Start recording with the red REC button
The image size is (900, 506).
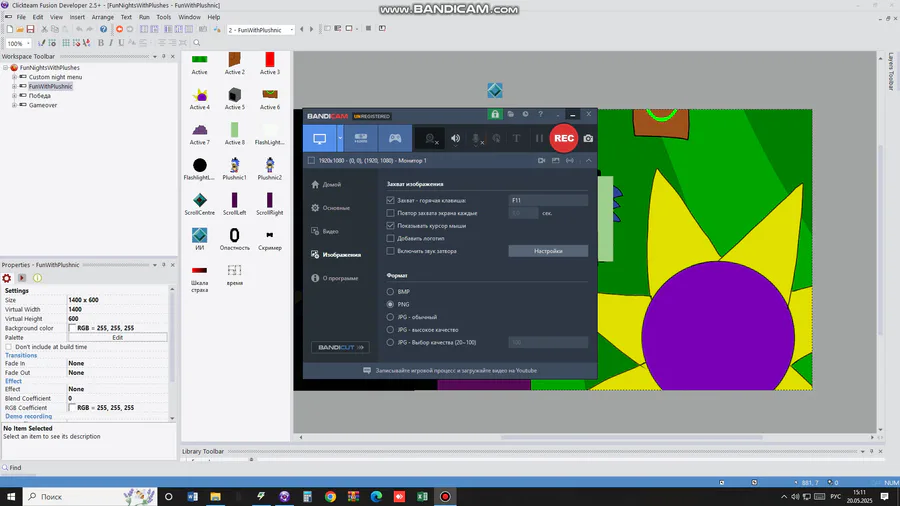click(564, 138)
